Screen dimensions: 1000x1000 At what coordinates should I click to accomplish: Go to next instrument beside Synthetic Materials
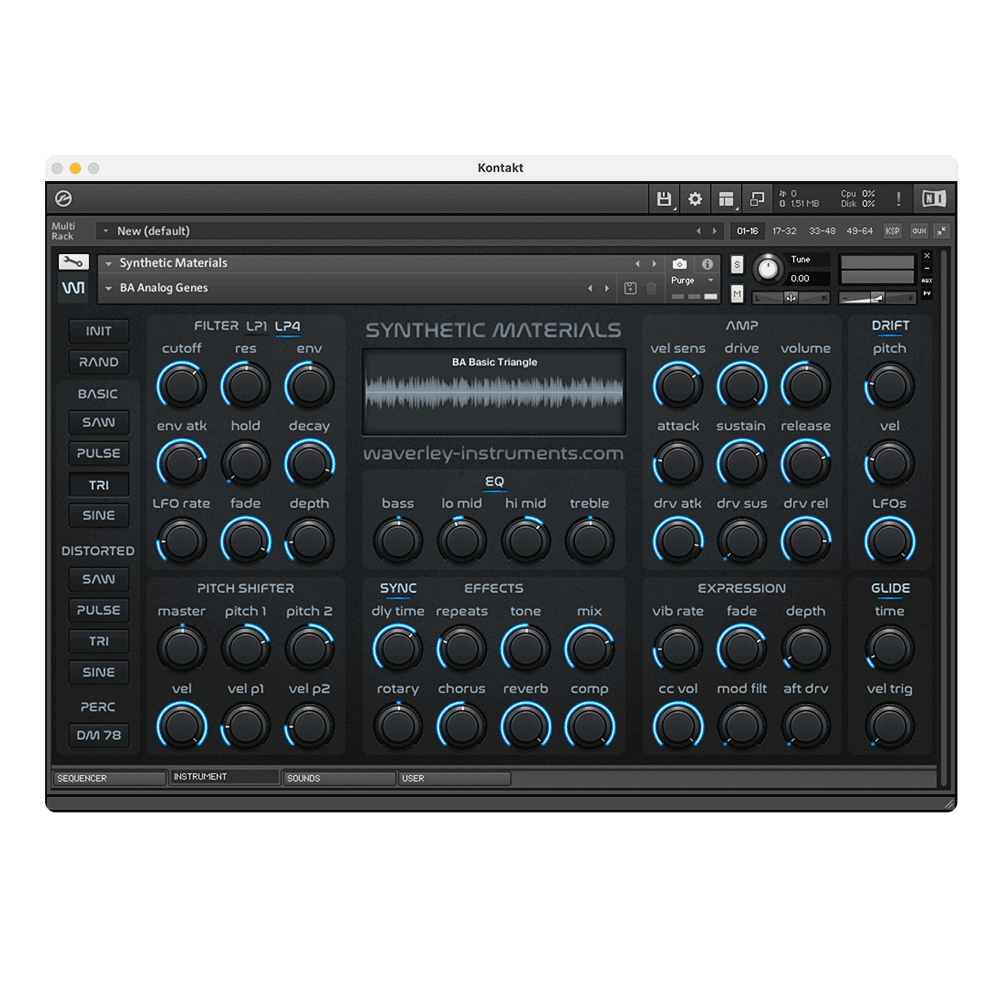pyautogui.click(x=654, y=263)
